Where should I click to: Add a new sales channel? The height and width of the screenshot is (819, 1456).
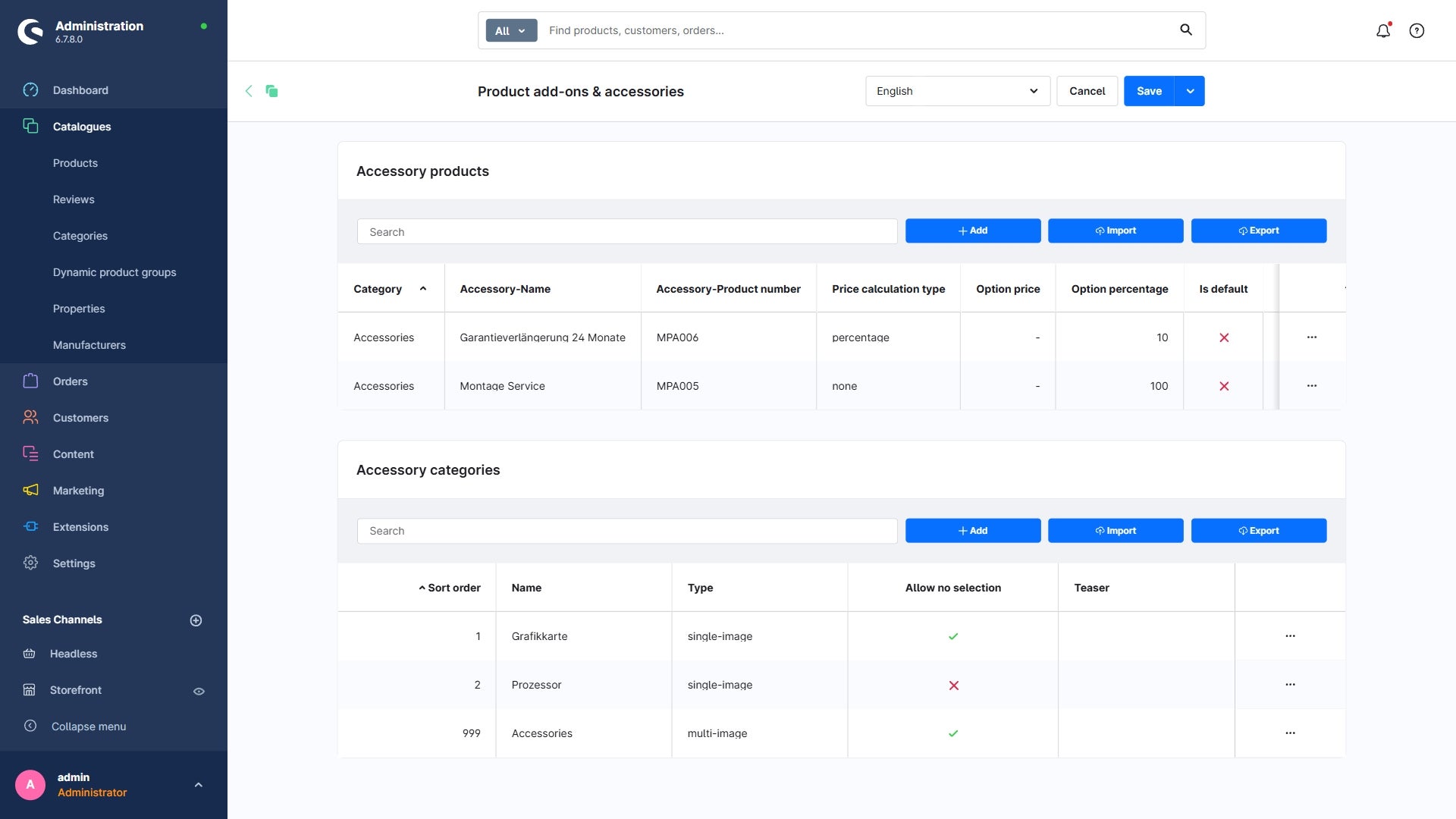point(196,620)
